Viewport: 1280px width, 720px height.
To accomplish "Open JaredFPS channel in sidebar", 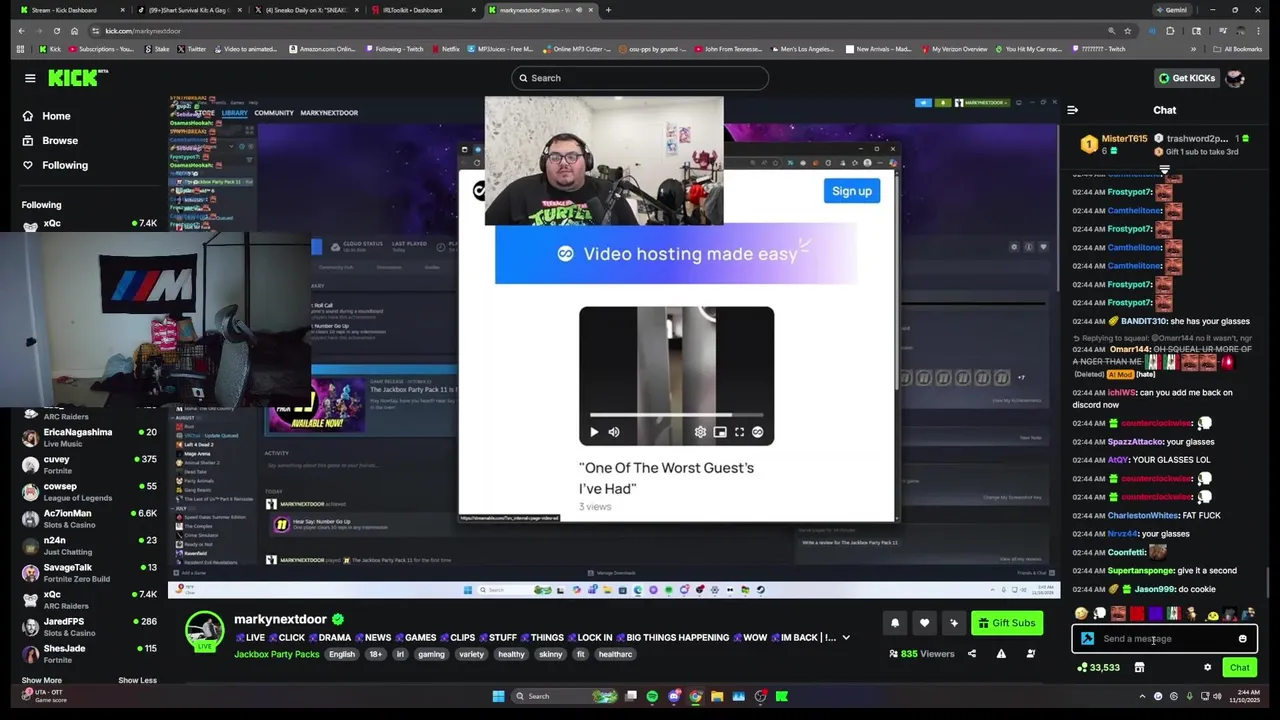I will 92,627.
